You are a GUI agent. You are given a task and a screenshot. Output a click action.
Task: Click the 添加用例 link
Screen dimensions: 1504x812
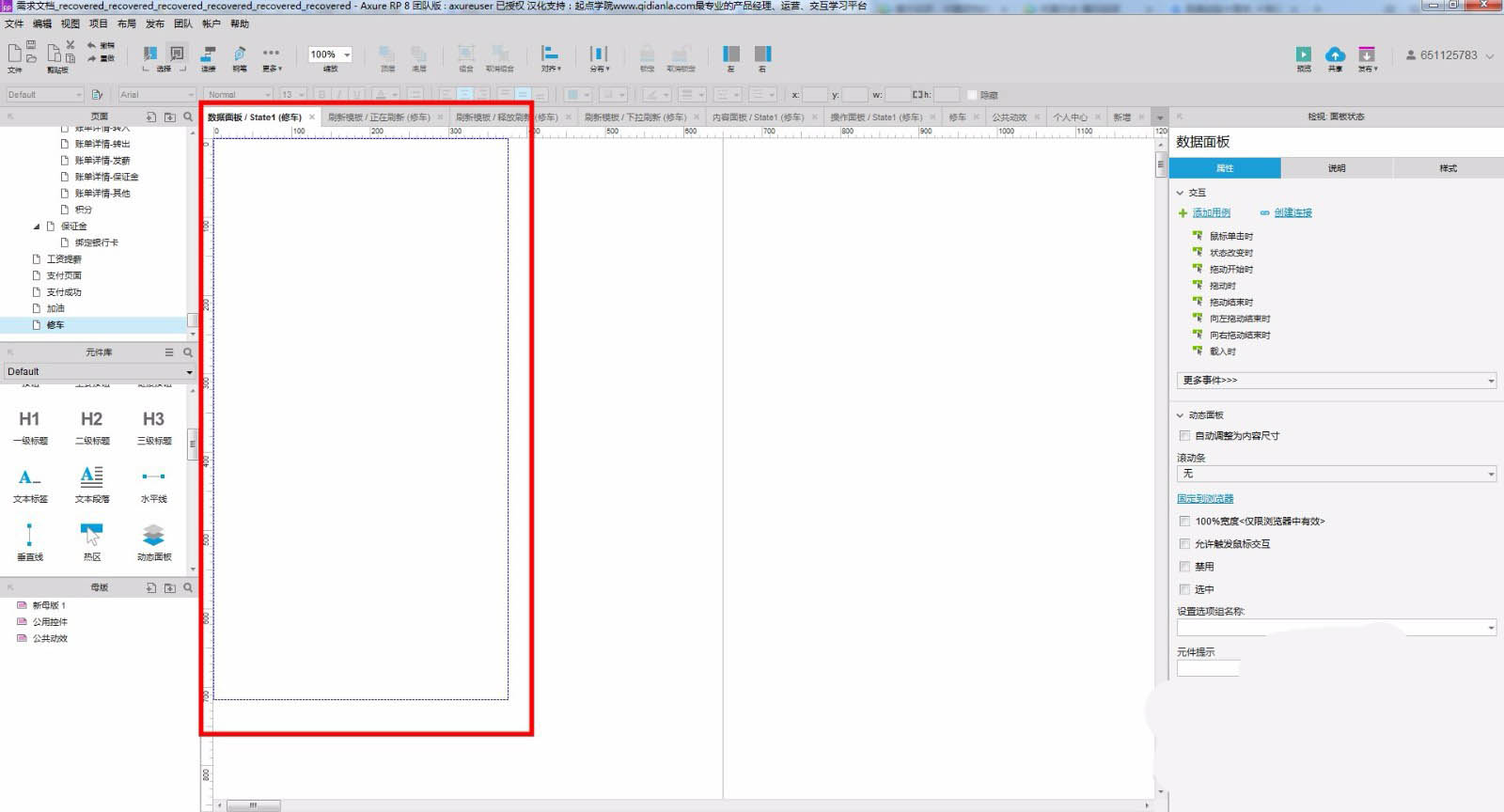1211,213
